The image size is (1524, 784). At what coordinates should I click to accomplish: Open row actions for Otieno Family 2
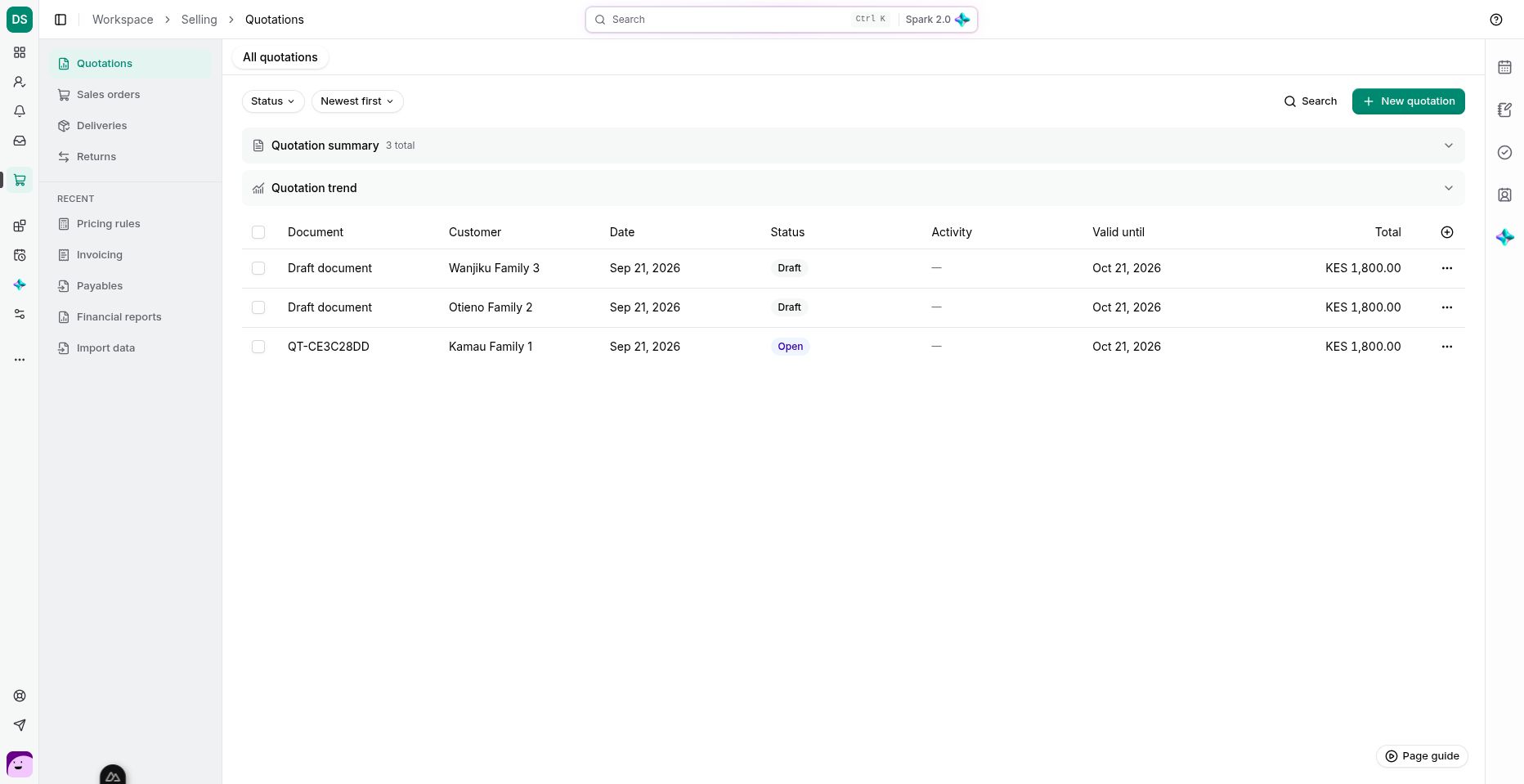pos(1446,307)
